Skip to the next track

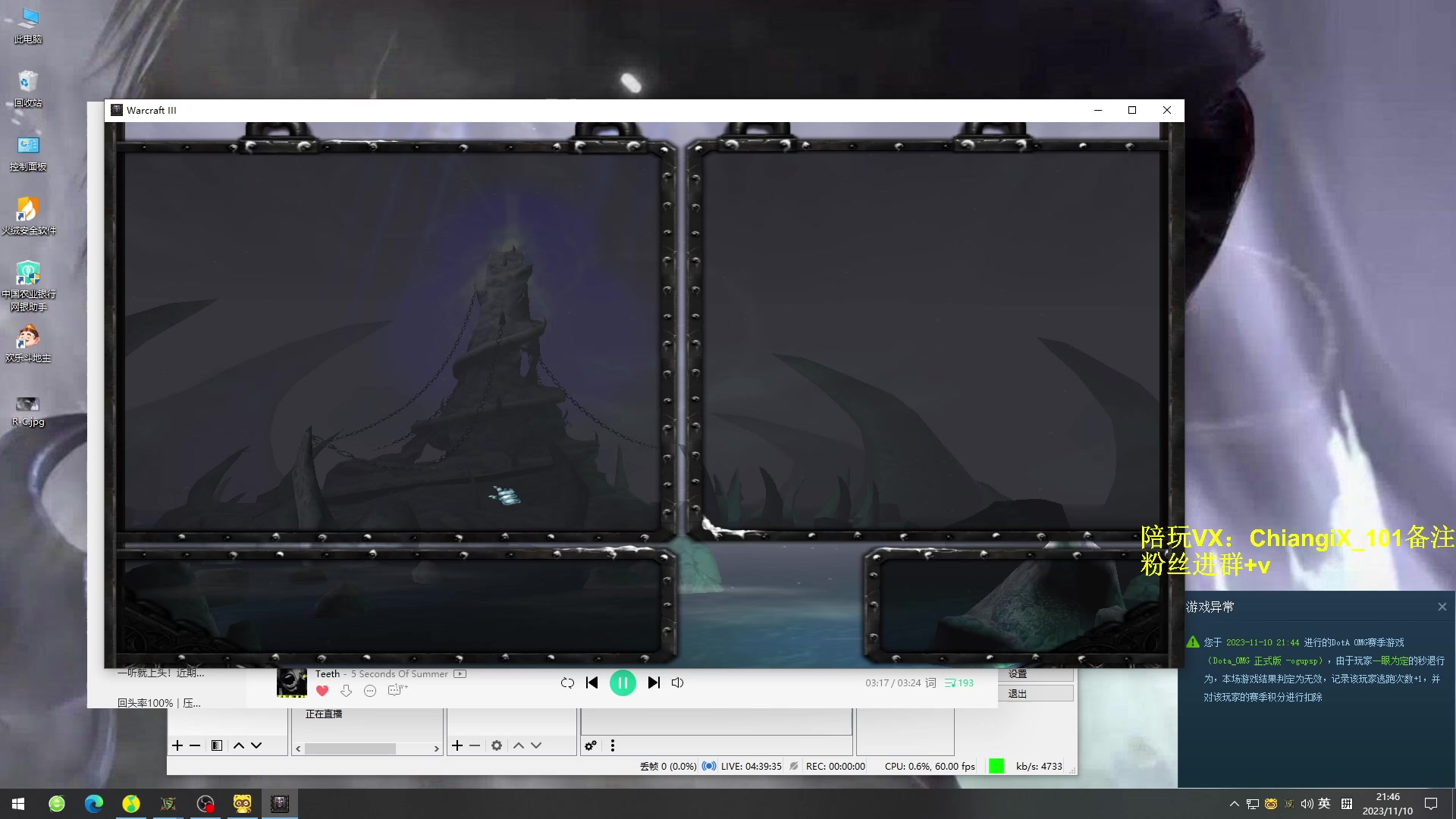(654, 682)
